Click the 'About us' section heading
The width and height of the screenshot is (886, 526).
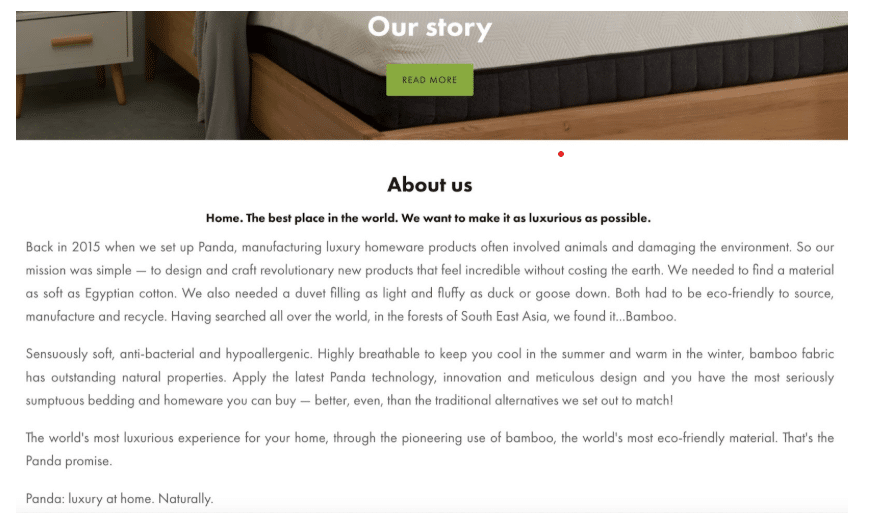[x=429, y=185]
